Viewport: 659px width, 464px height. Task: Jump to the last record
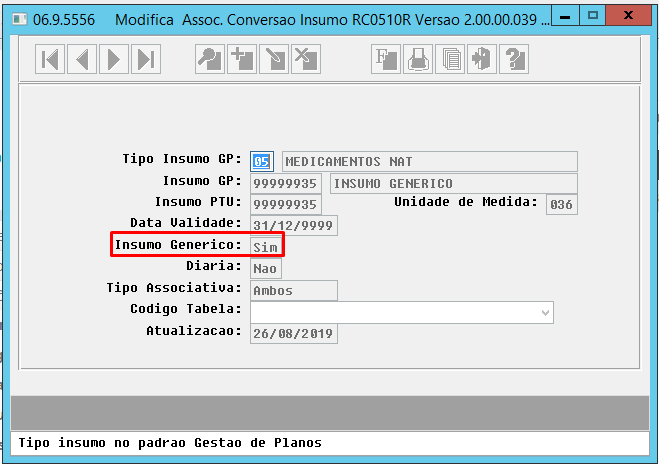click(x=146, y=59)
